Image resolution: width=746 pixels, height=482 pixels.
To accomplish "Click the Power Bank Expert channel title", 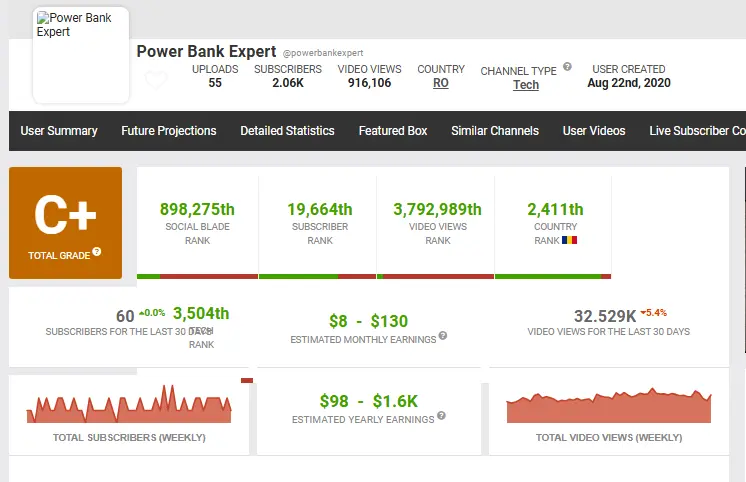I will pyautogui.click(x=206, y=51).
